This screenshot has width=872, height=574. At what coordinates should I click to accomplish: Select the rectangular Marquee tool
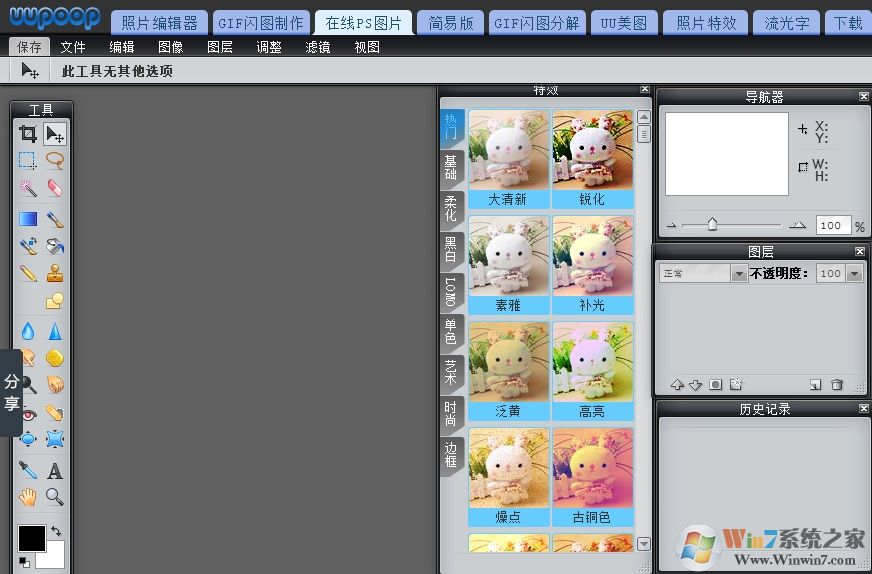(28, 161)
